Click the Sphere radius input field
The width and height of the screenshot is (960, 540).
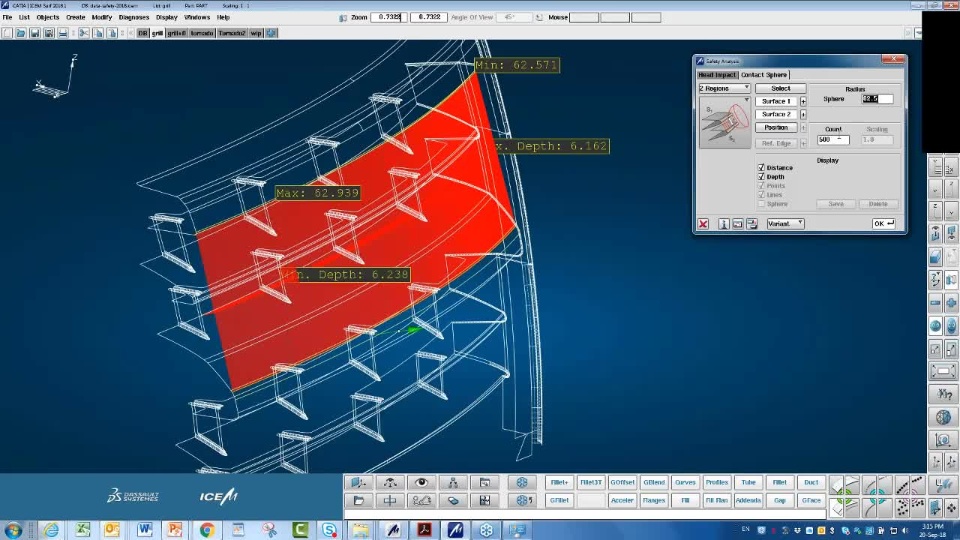[x=877, y=99]
